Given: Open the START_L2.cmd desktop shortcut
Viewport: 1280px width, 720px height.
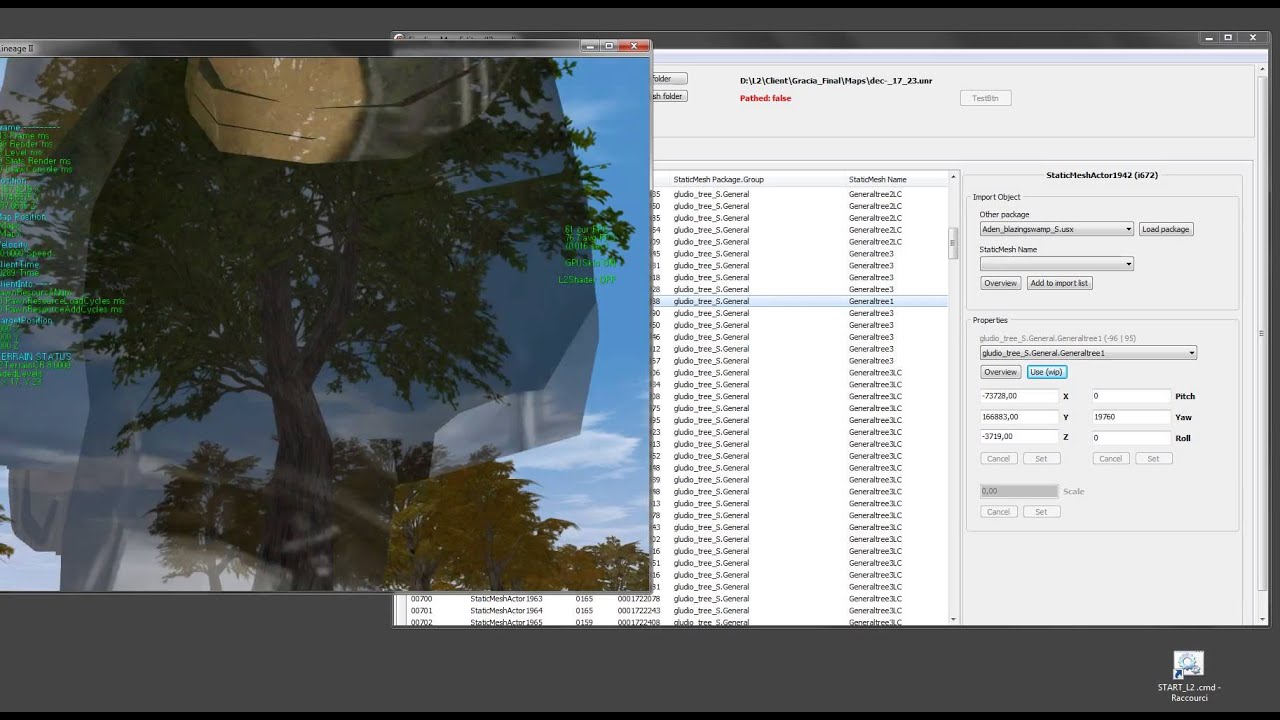Looking at the screenshot, I should tap(1189, 677).
